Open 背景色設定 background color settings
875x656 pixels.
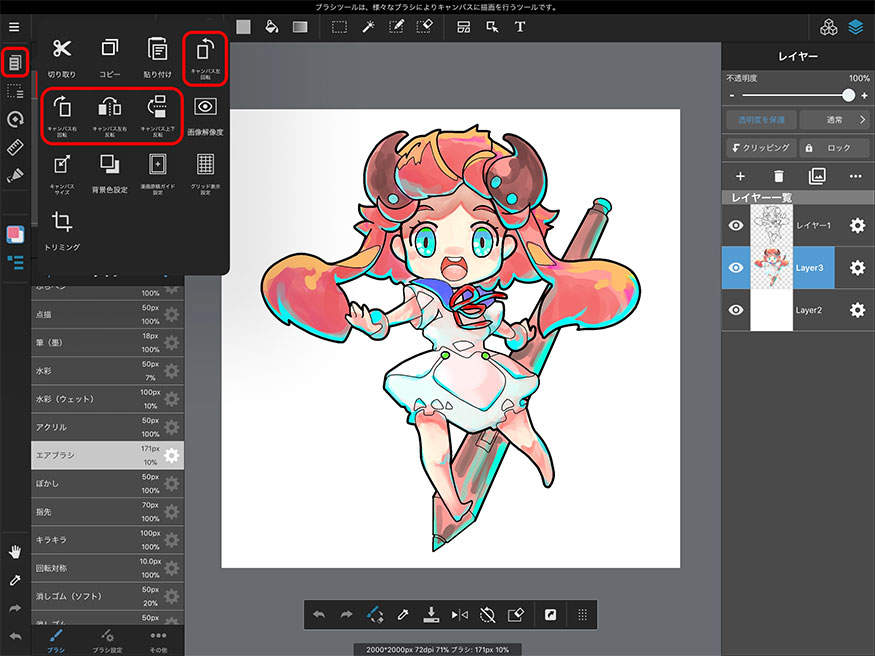tap(110, 174)
